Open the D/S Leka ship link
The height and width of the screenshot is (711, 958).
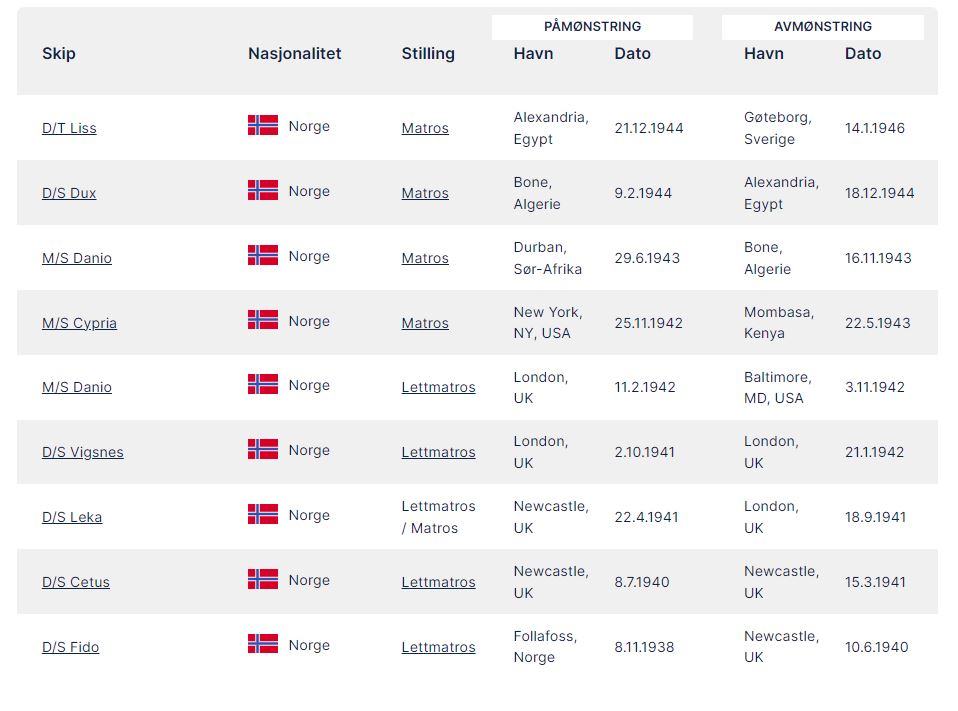pos(72,517)
